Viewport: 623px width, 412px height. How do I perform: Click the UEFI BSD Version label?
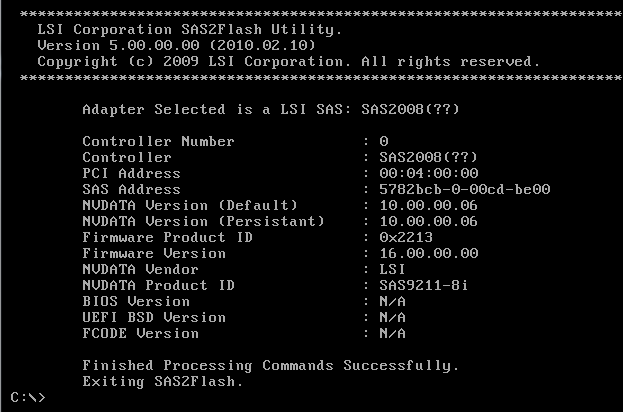click(x=154, y=317)
